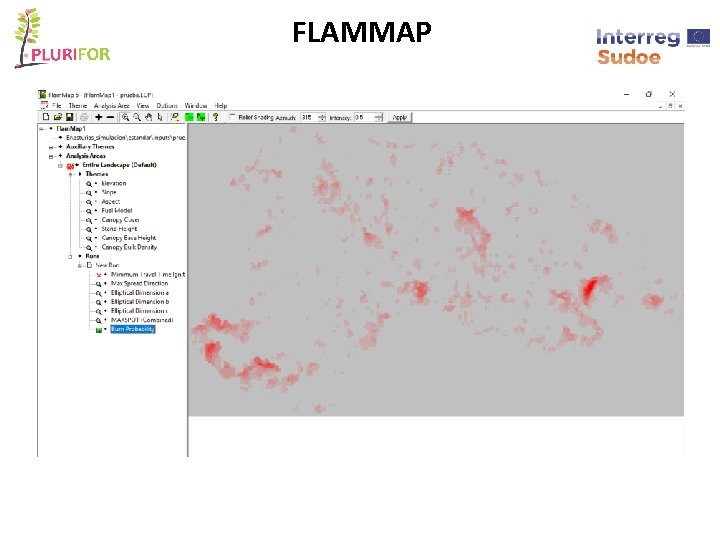
Task: Select the Zoom Out magnifier tool
Action: click(x=137, y=117)
